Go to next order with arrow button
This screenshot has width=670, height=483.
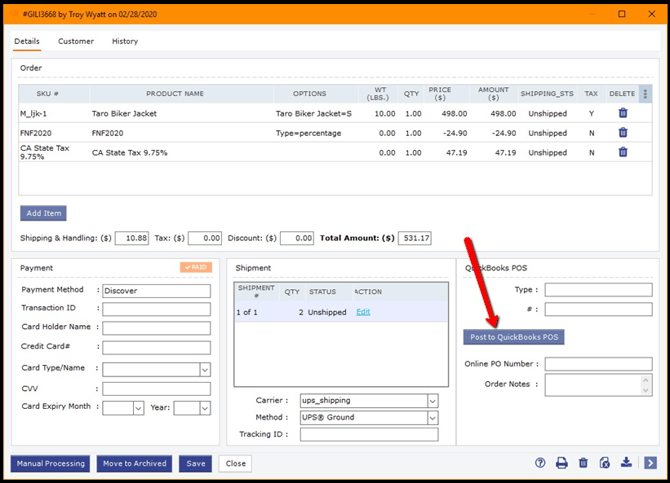coord(650,463)
